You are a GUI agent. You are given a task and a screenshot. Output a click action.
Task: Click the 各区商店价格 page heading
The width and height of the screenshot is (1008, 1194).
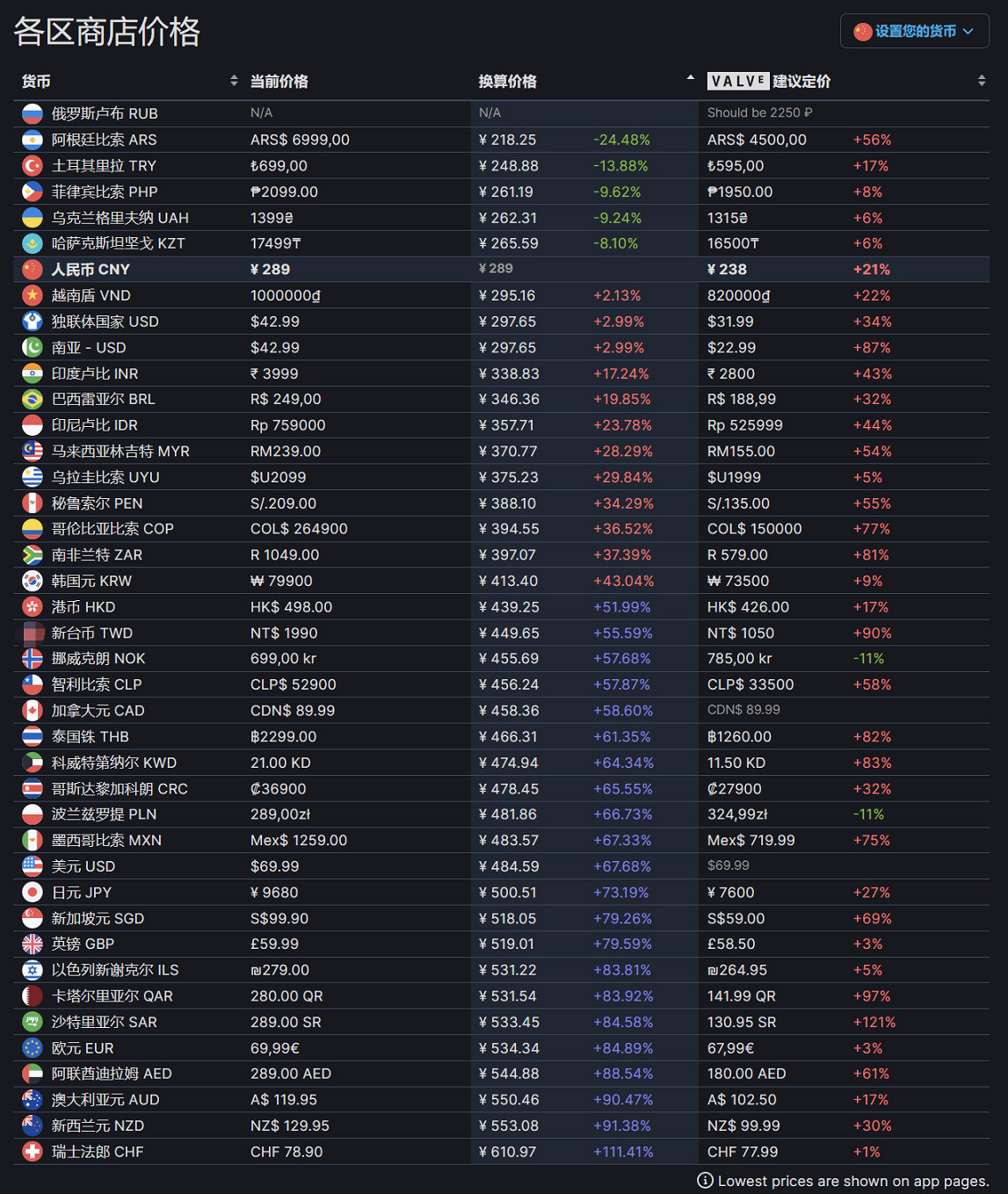coord(107,32)
